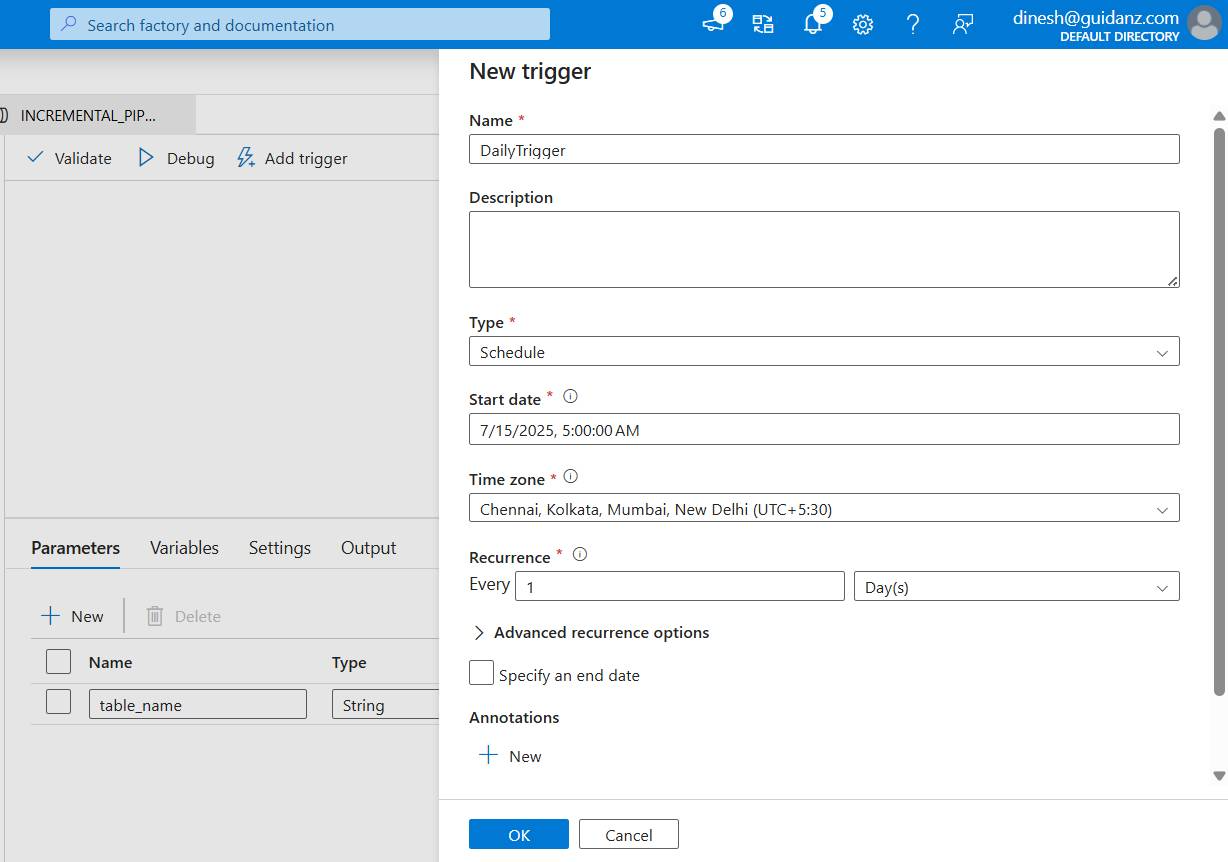Open the trigger Type dropdown showing Schedule
Viewport: 1228px width, 862px height.
coord(824,352)
